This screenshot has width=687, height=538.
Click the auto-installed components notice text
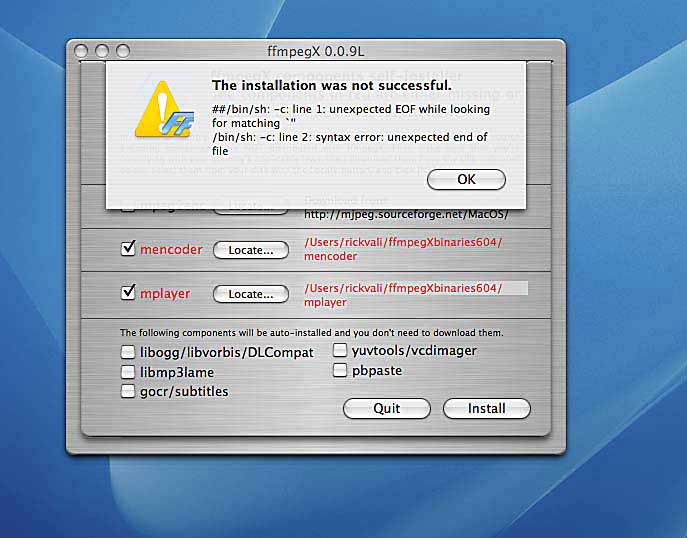coord(312,333)
